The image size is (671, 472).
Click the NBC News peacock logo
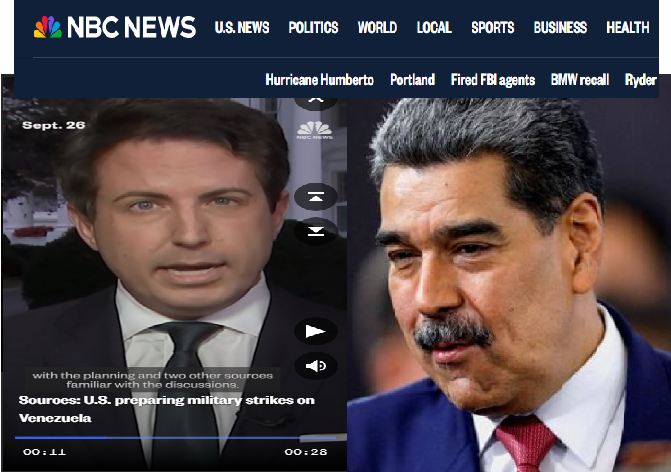pyautogui.click(x=47, y=27)
